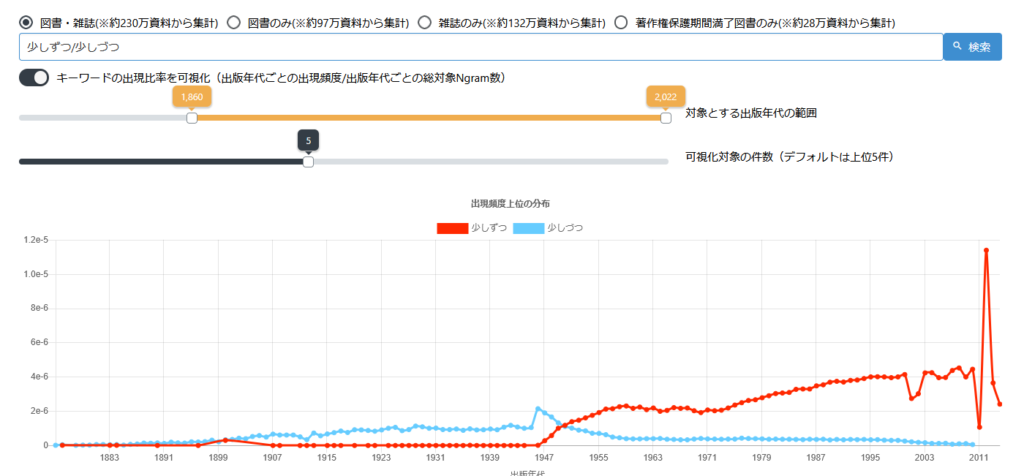
Task: Click the blue peak data point near 1947
Action: (x=538, y=409)
